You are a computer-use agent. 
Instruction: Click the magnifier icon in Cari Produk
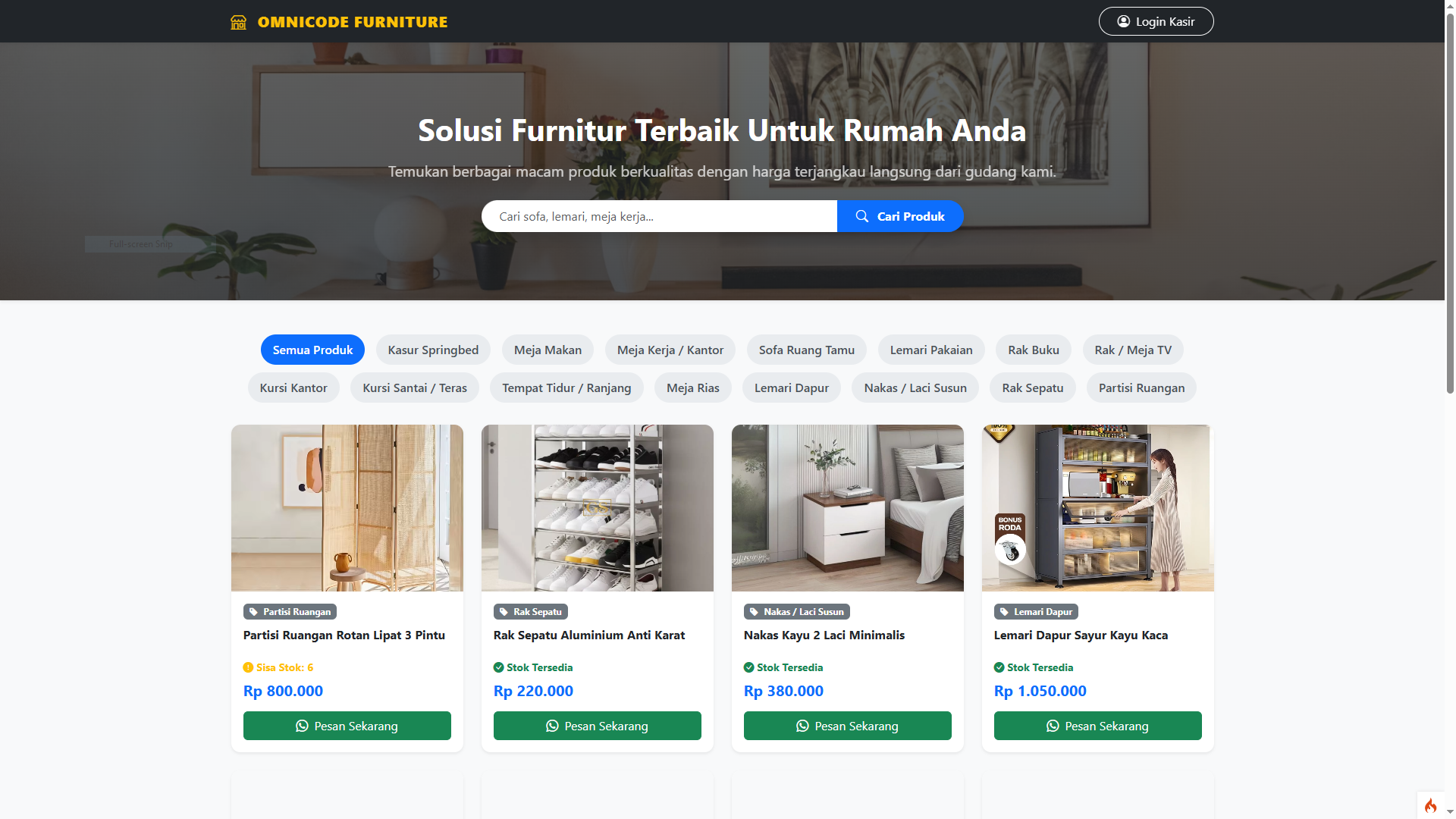[862, 216]
